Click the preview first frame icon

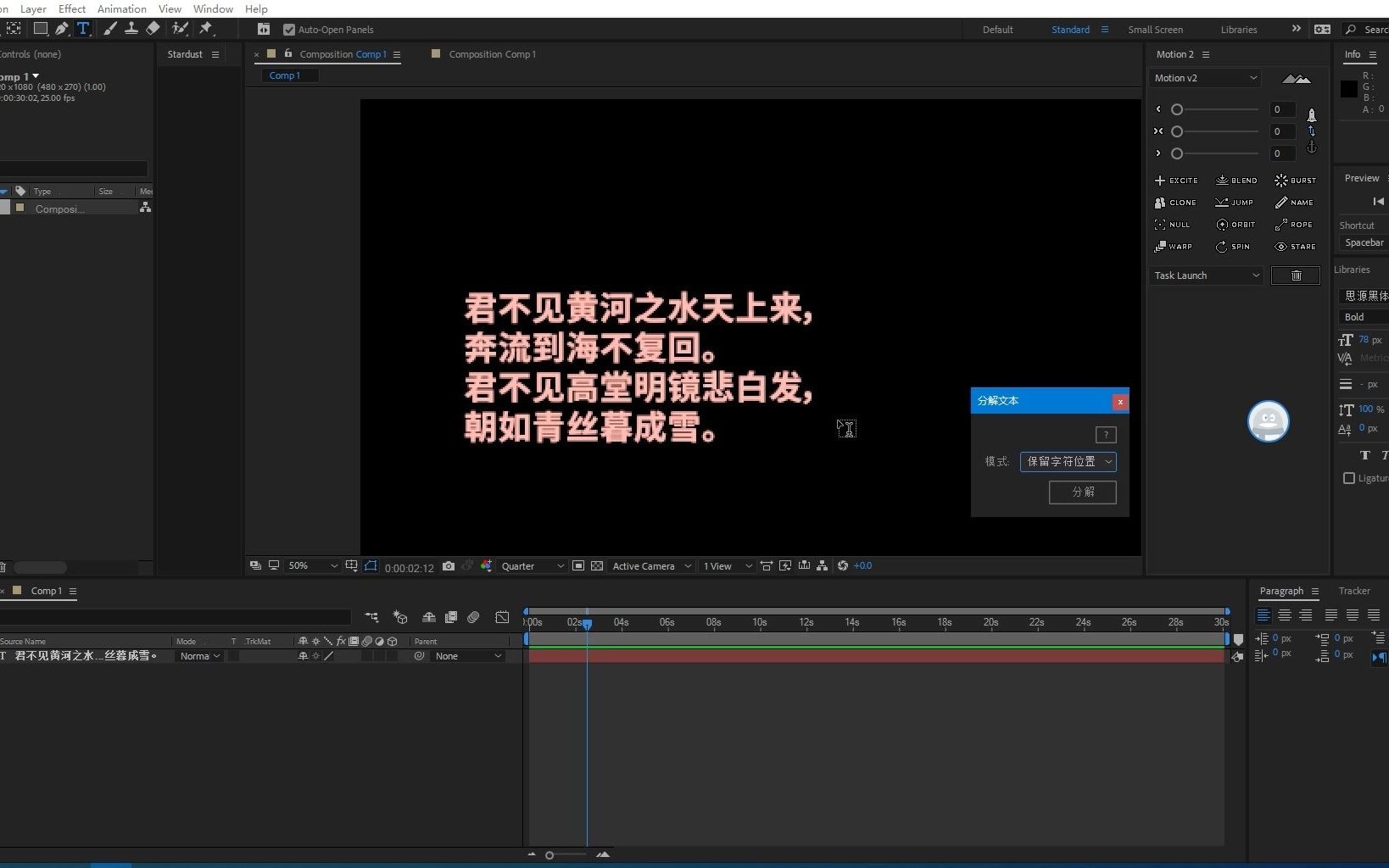1378,202
